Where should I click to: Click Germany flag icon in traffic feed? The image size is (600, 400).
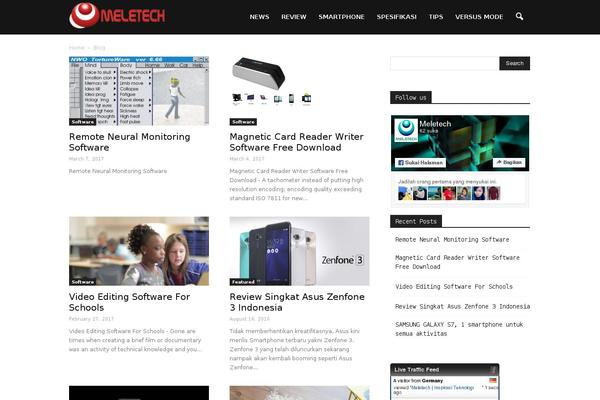point(492,380)
